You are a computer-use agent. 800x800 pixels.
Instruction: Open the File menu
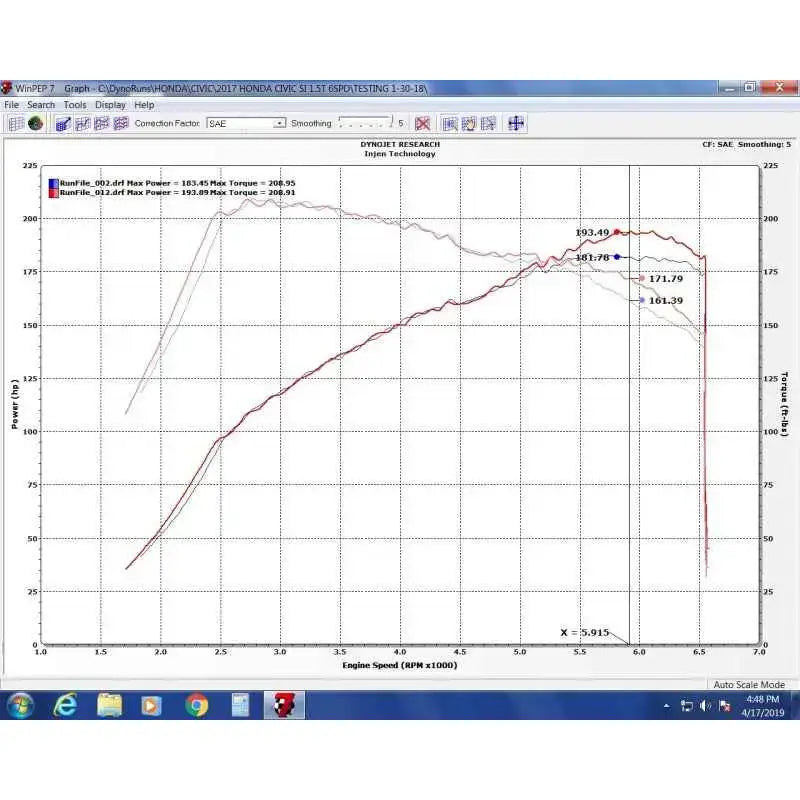[11, 105]
